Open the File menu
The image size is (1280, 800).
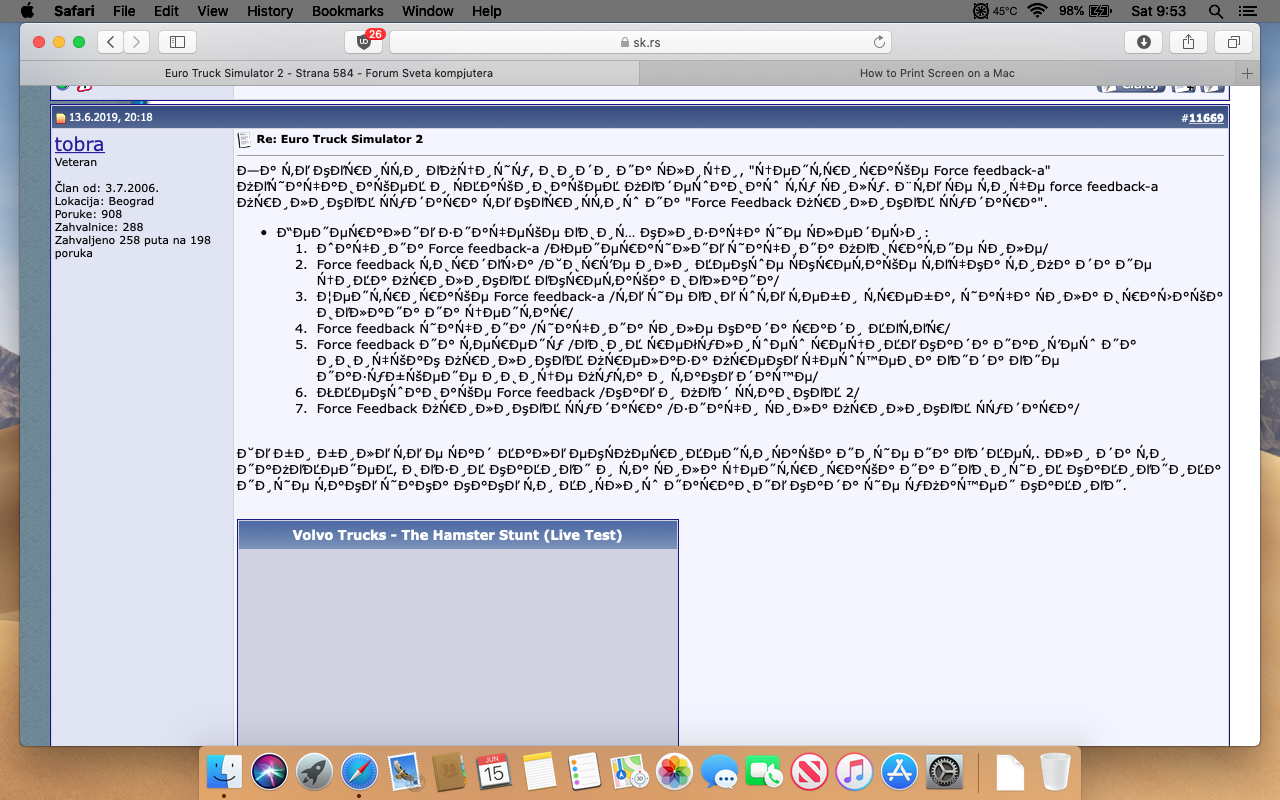click(x=124, y=11)
